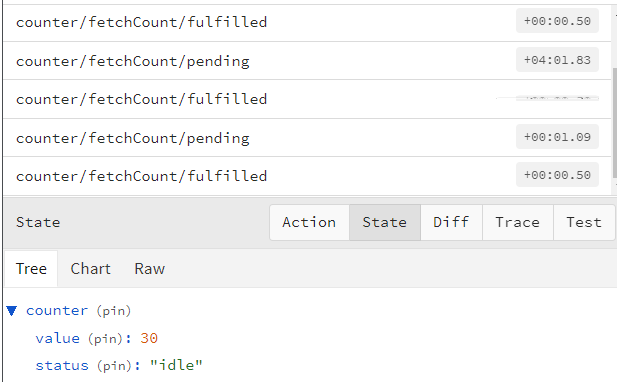Select pending action timed +04:01.83
The width and height of the screenshot is (617, 382).
coord(307,61)
